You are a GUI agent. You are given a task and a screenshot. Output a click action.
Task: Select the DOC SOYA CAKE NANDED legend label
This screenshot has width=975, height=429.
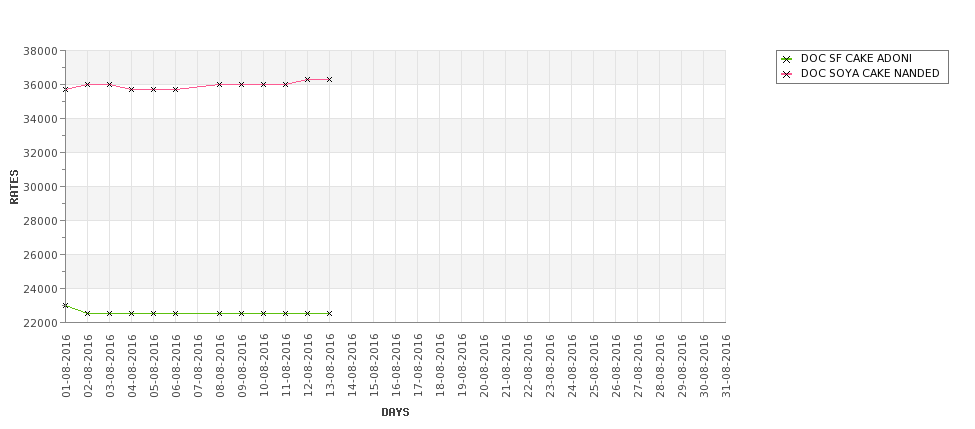pyautogui.click(x=870, y=73)
